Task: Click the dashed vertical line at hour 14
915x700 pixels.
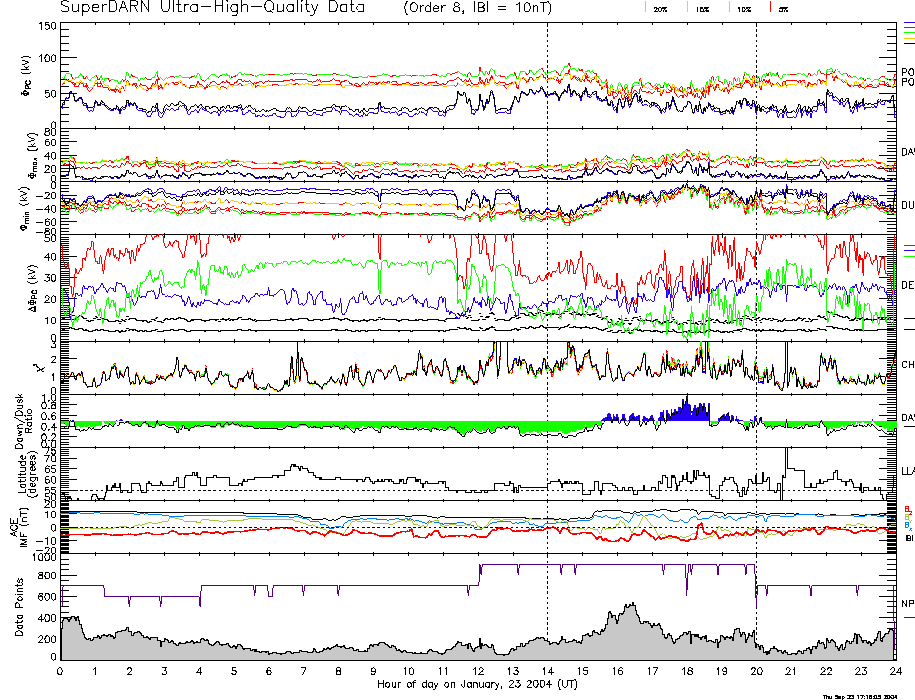Action: [547, 300]
